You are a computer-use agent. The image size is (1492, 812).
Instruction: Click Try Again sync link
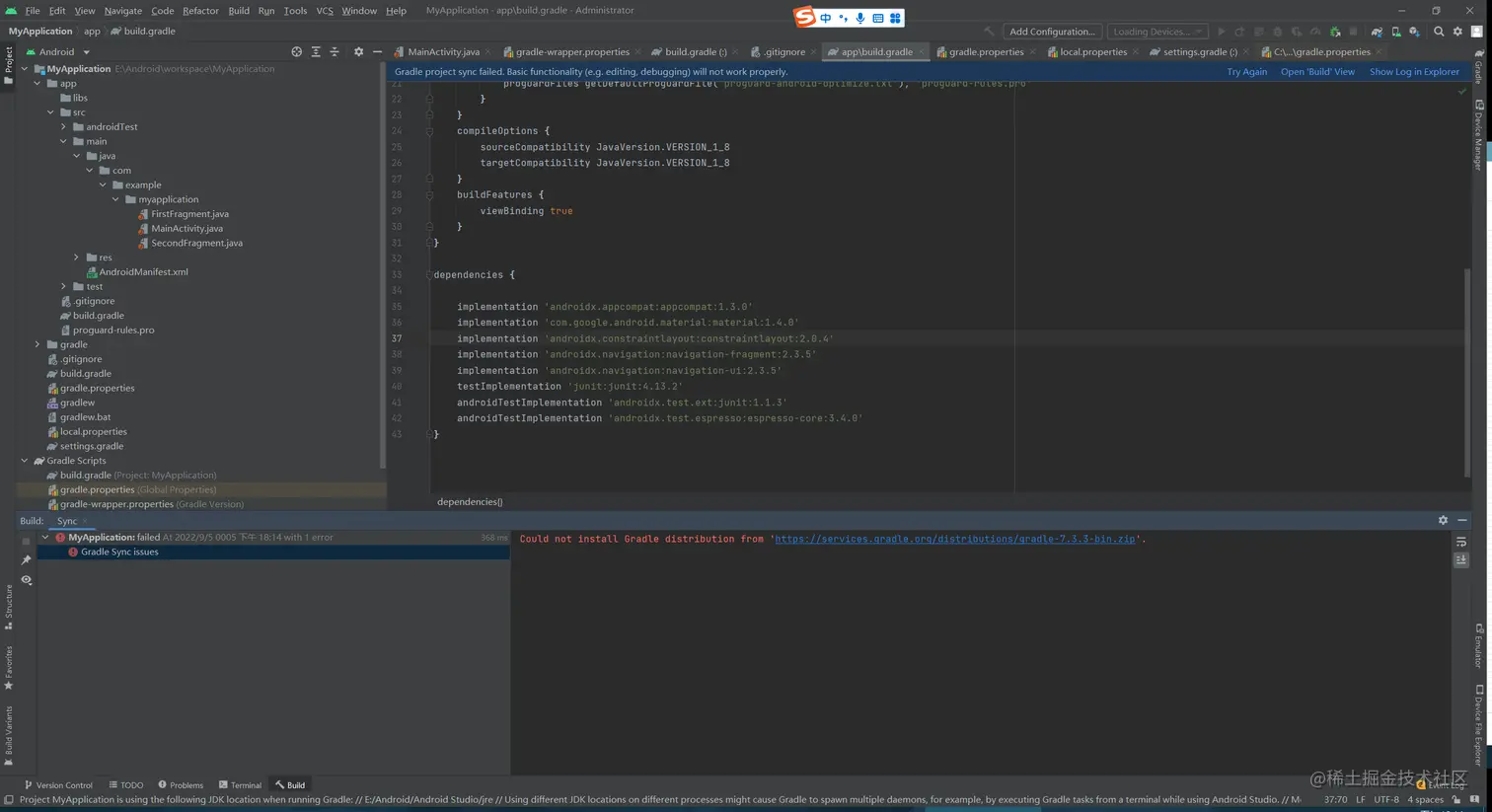point(1246,72)
